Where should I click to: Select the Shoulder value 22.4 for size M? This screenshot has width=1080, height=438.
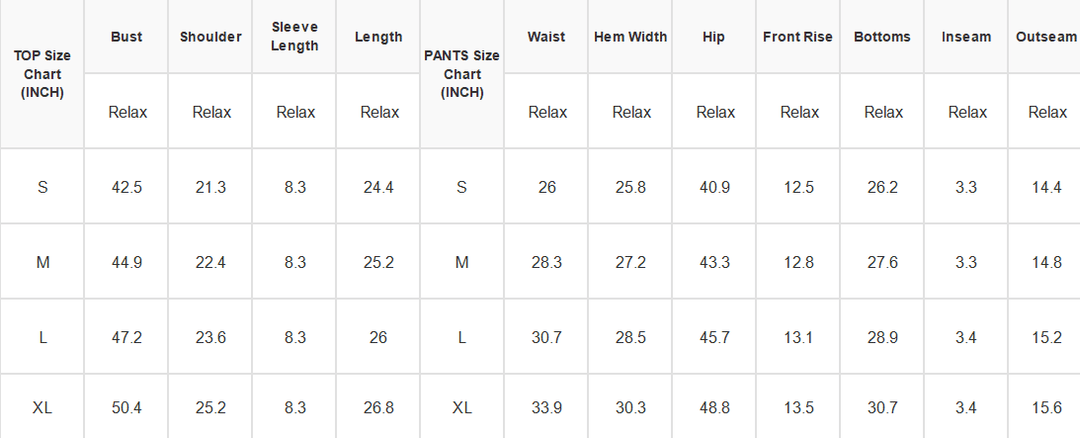210,262
